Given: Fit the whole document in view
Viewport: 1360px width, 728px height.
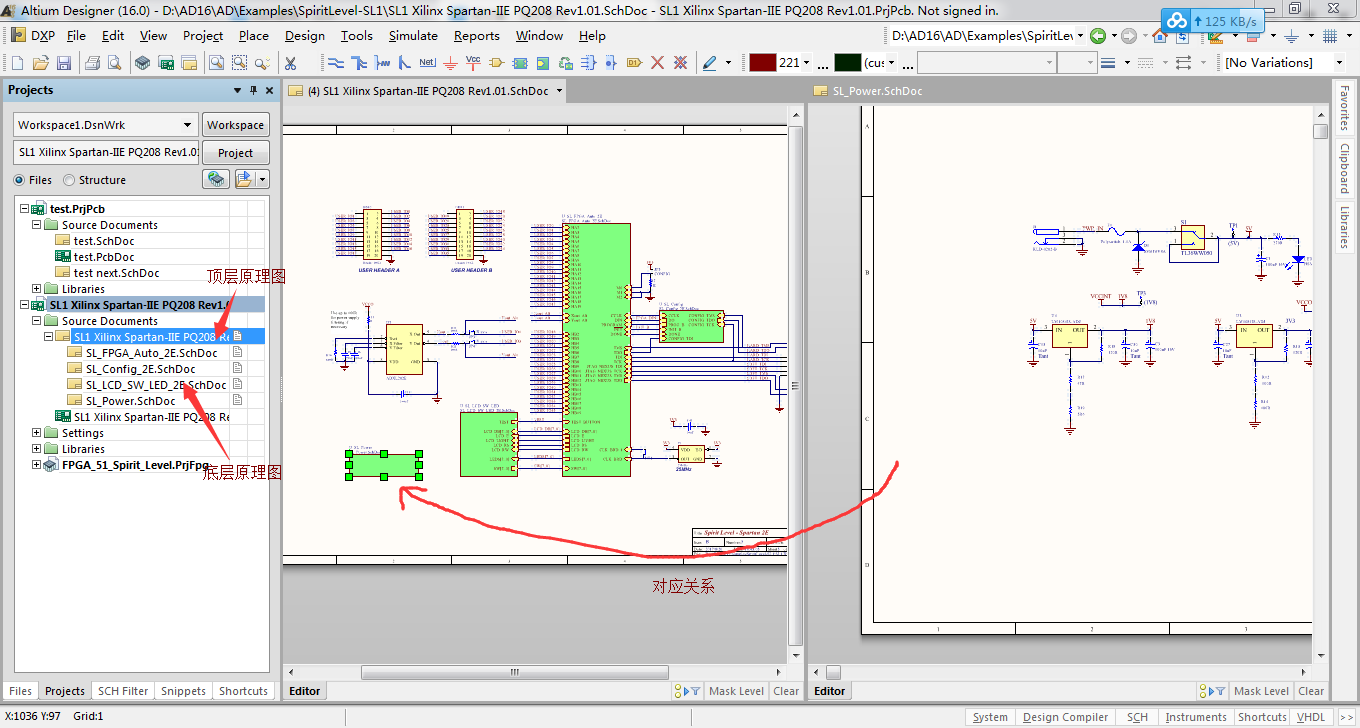Looking at the screenshot, I should (216, 63).
